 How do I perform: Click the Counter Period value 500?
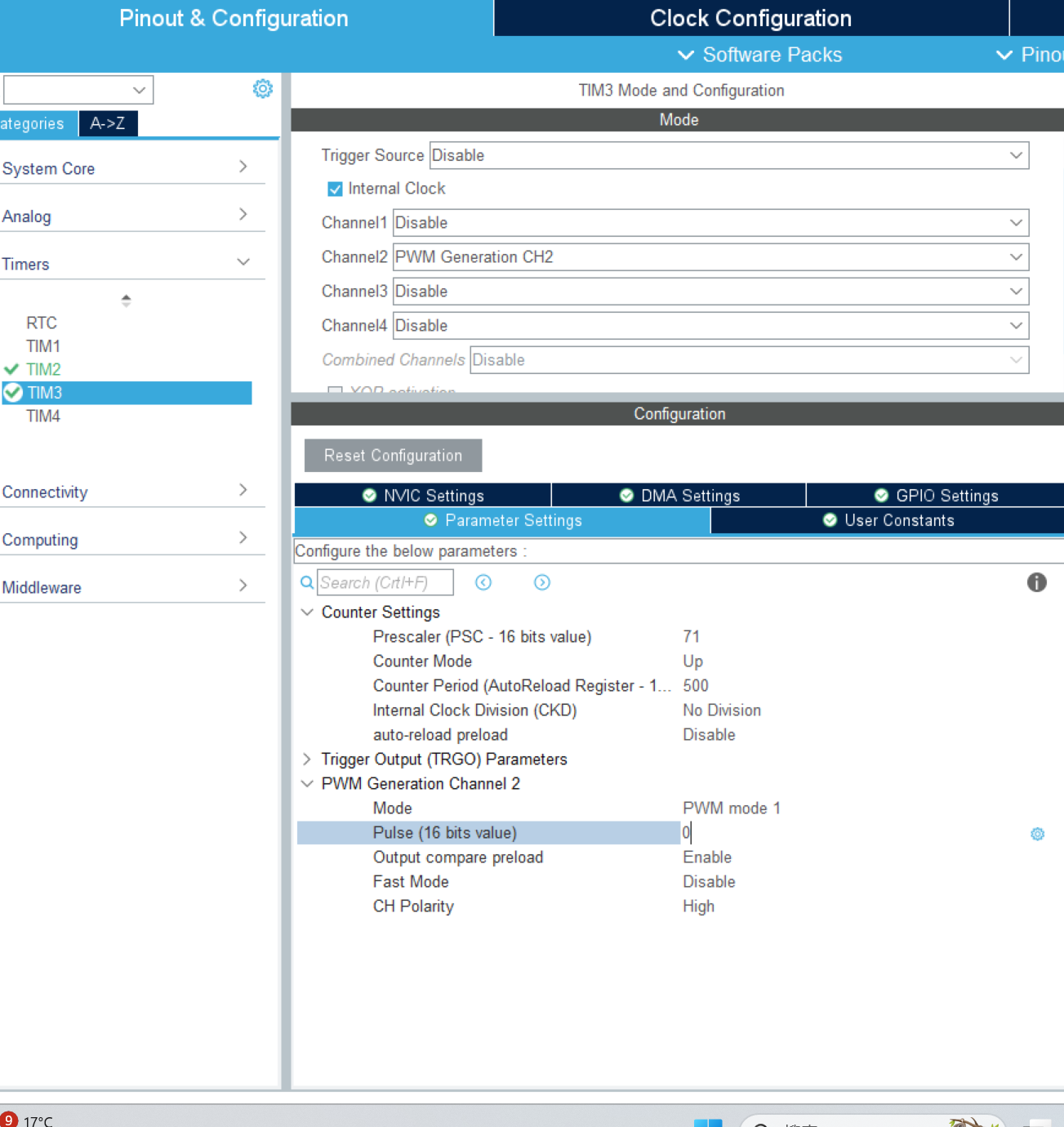coord(696,686)
